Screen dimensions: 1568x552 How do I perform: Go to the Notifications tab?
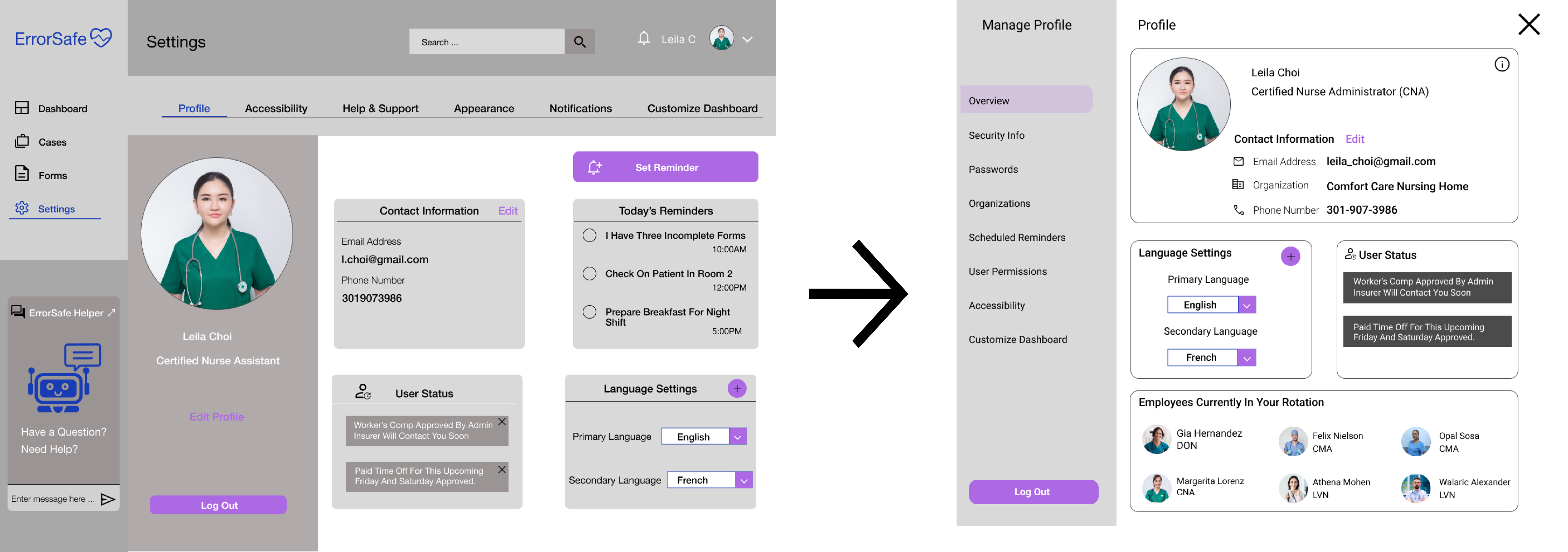point(581,109)
